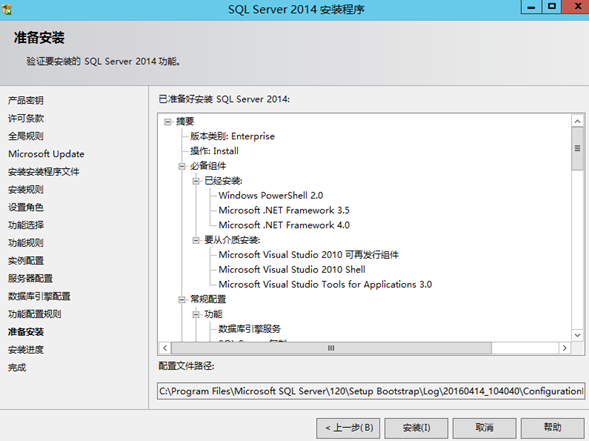The width and height of the screenshot is (589, 441).
Task: Start installation with 安装(I) button
Action: pos(416,428)
